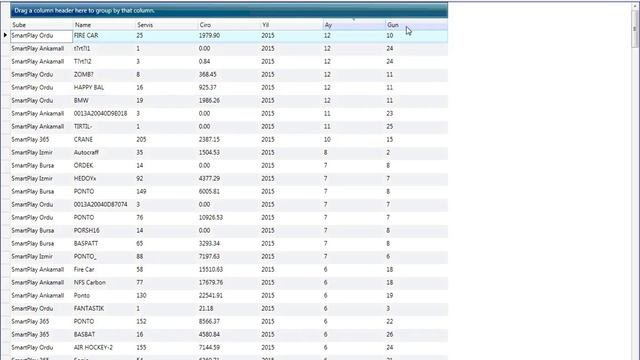This screenshot has height=360, width=640.
Task: Select the NFS Carbon name cell
Action: pos(104,282)
